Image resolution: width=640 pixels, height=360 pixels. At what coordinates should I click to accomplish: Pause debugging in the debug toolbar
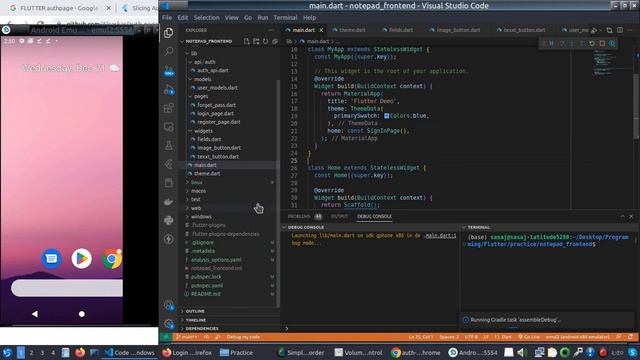click(x=552, y=43)
